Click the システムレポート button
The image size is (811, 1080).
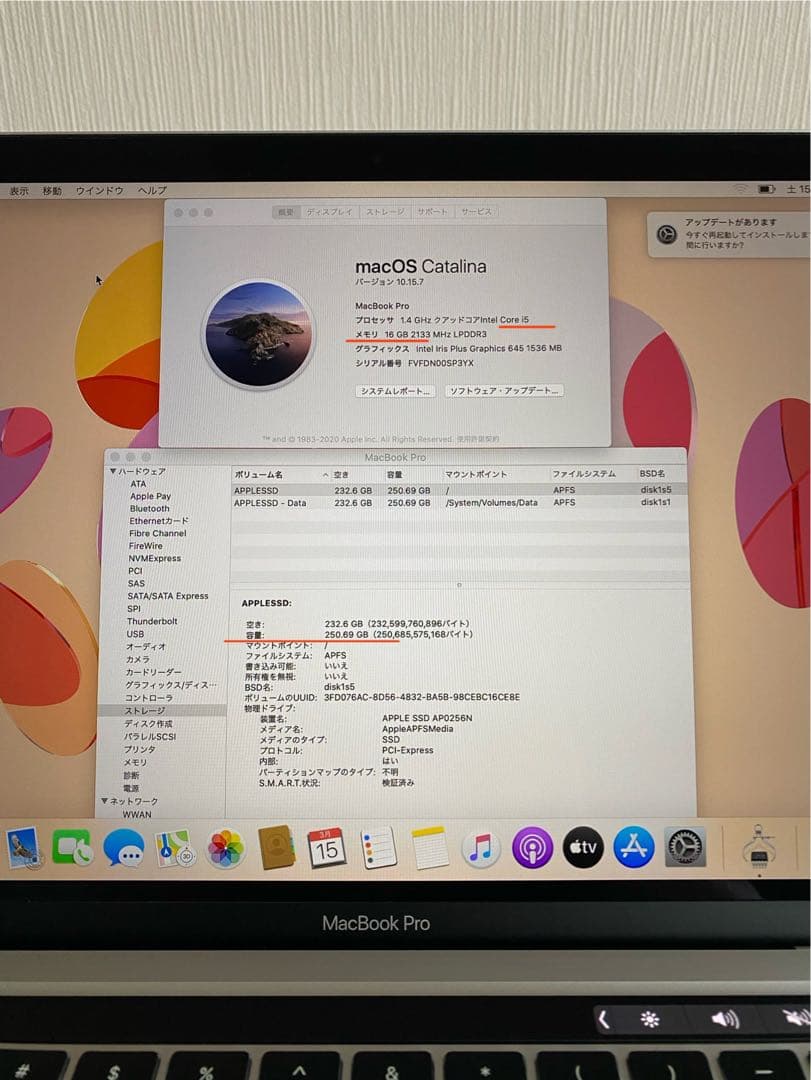(396, 391)
